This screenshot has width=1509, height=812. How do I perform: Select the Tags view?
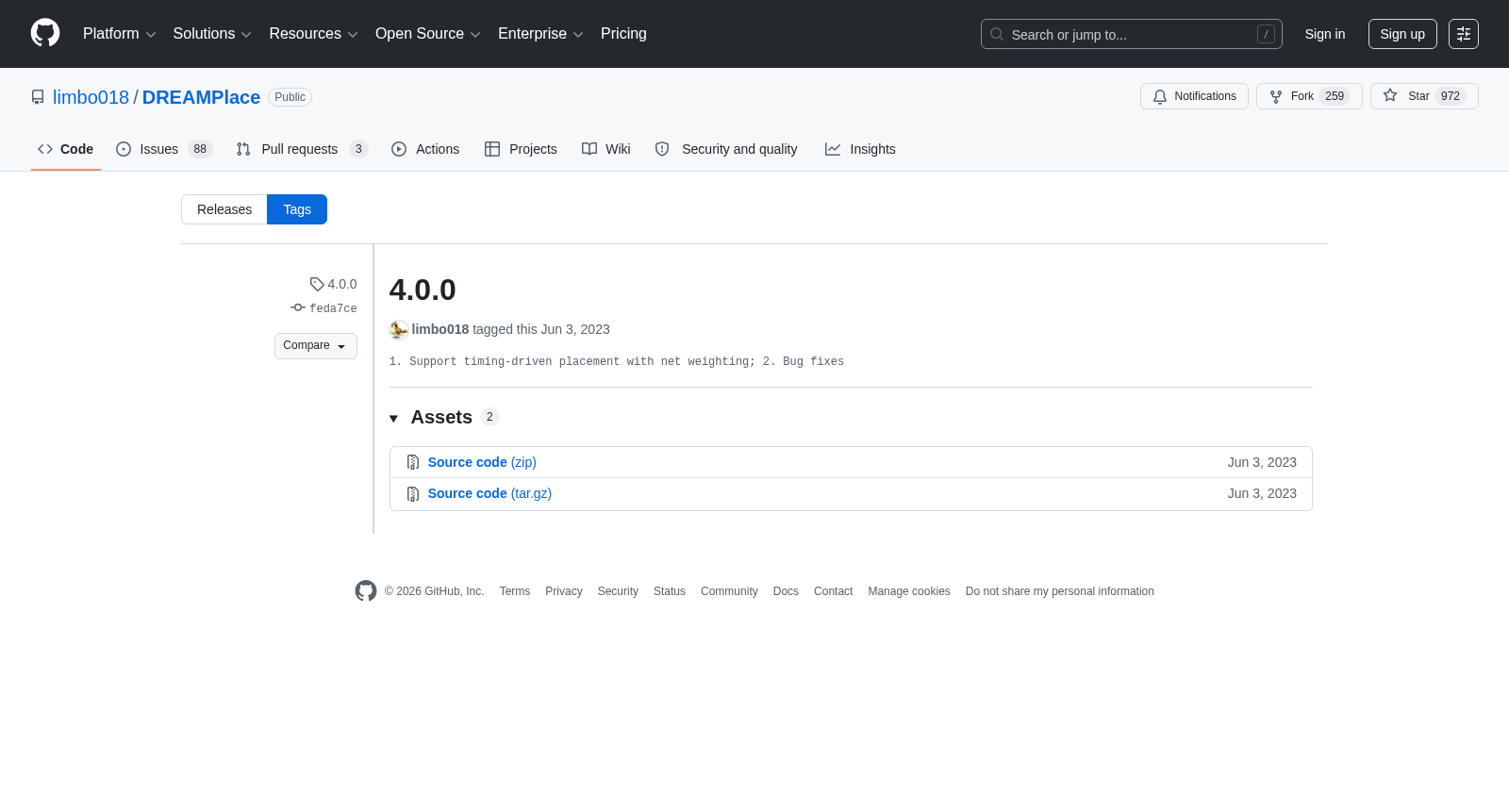pyautogui.click(x=297, y=209)
